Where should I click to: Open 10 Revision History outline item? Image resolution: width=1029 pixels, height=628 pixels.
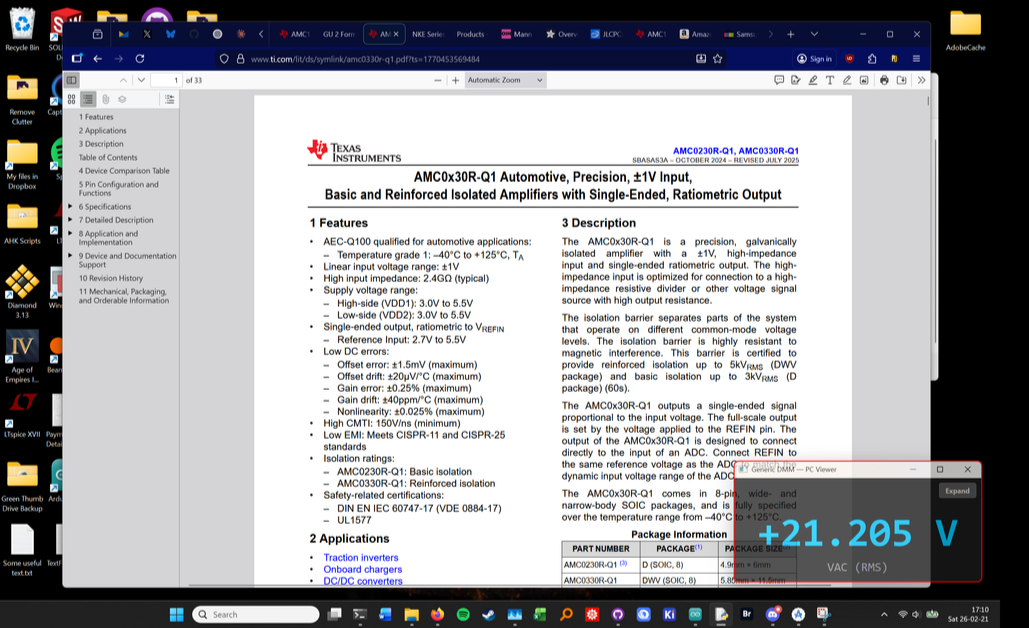tap(111, 278)
